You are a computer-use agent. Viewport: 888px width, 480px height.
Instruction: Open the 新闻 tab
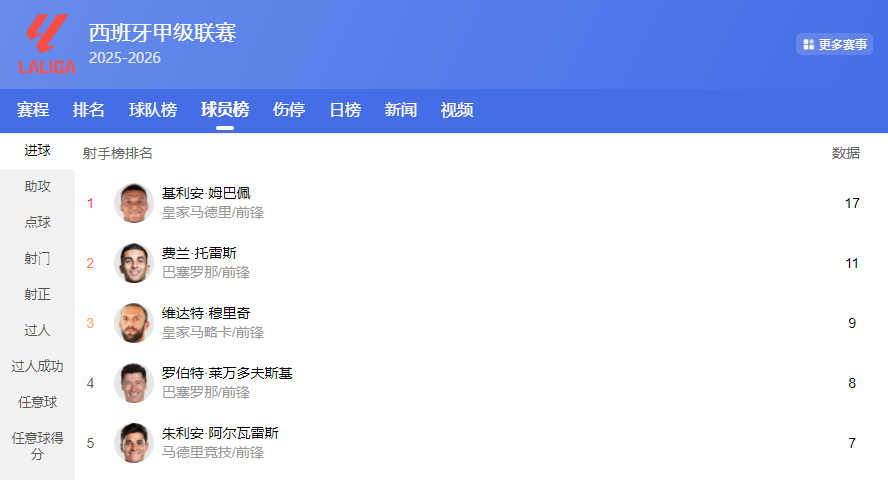[400, 110]
